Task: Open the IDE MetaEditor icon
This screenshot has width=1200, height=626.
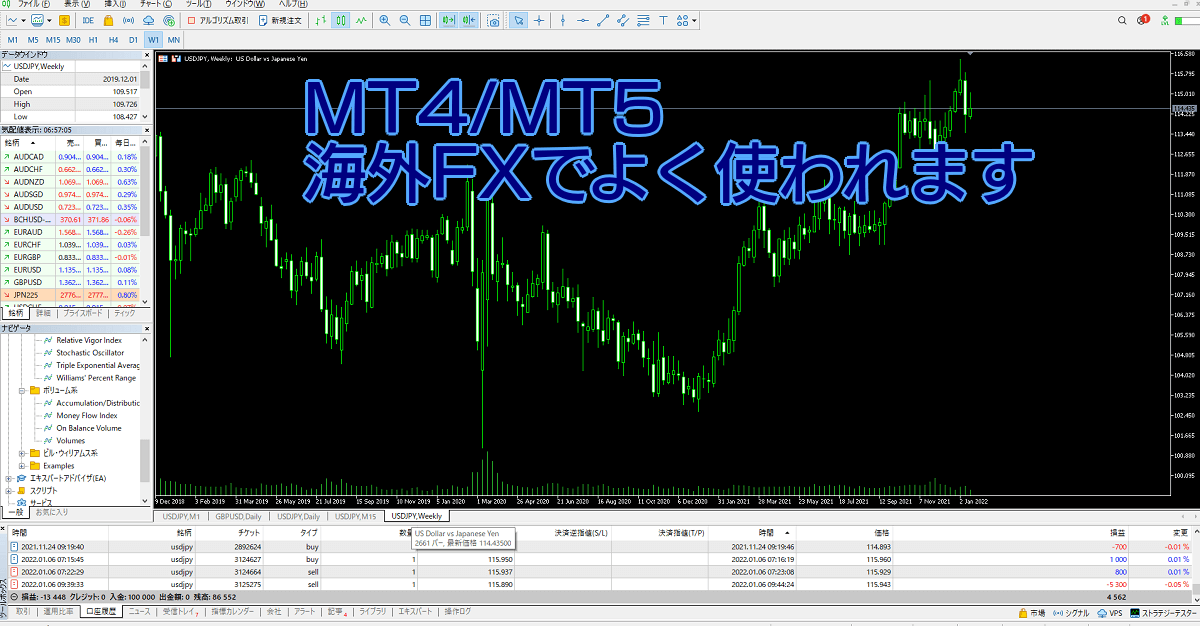Action: [88, 20]
